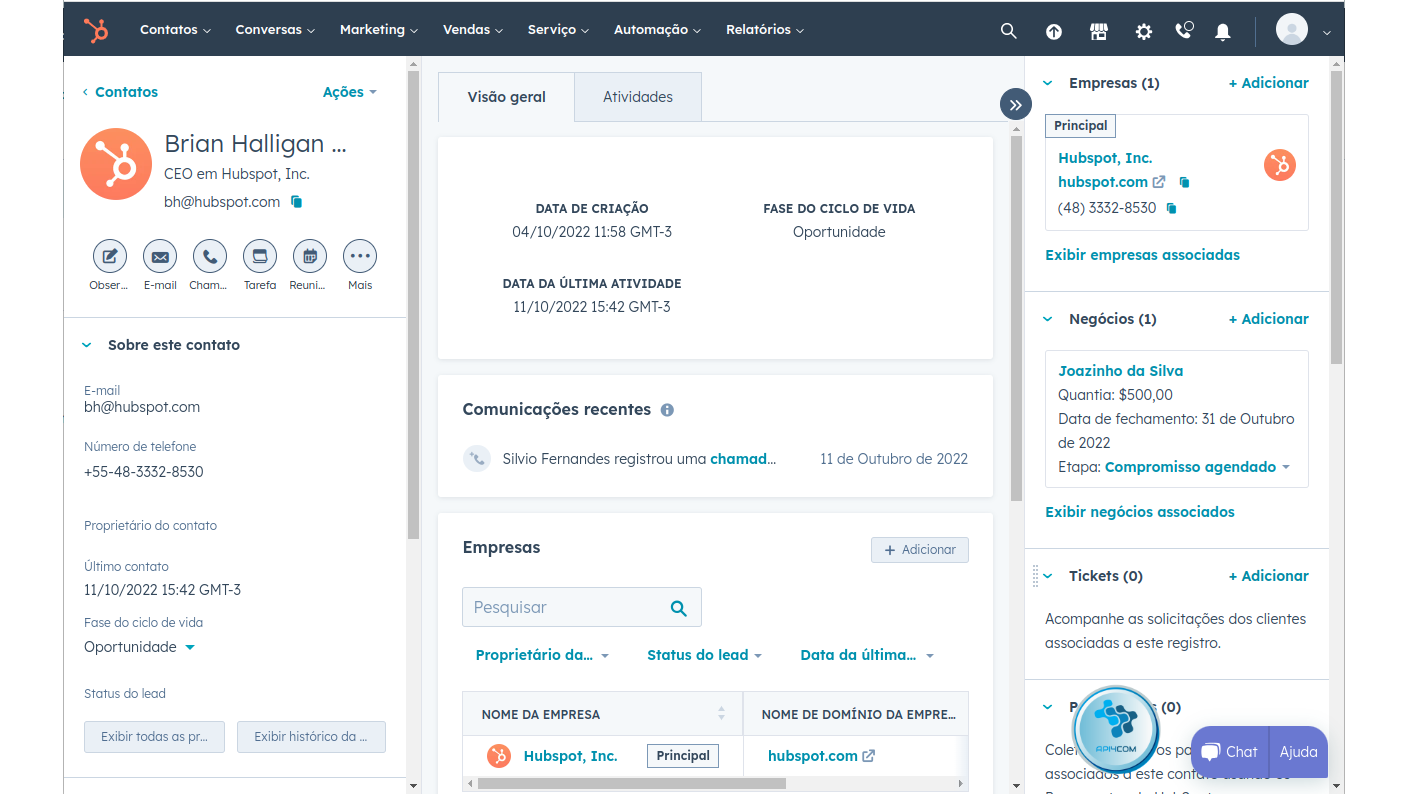
Task: Collapse the Sobre este contato section
Action: coord(87,345)
